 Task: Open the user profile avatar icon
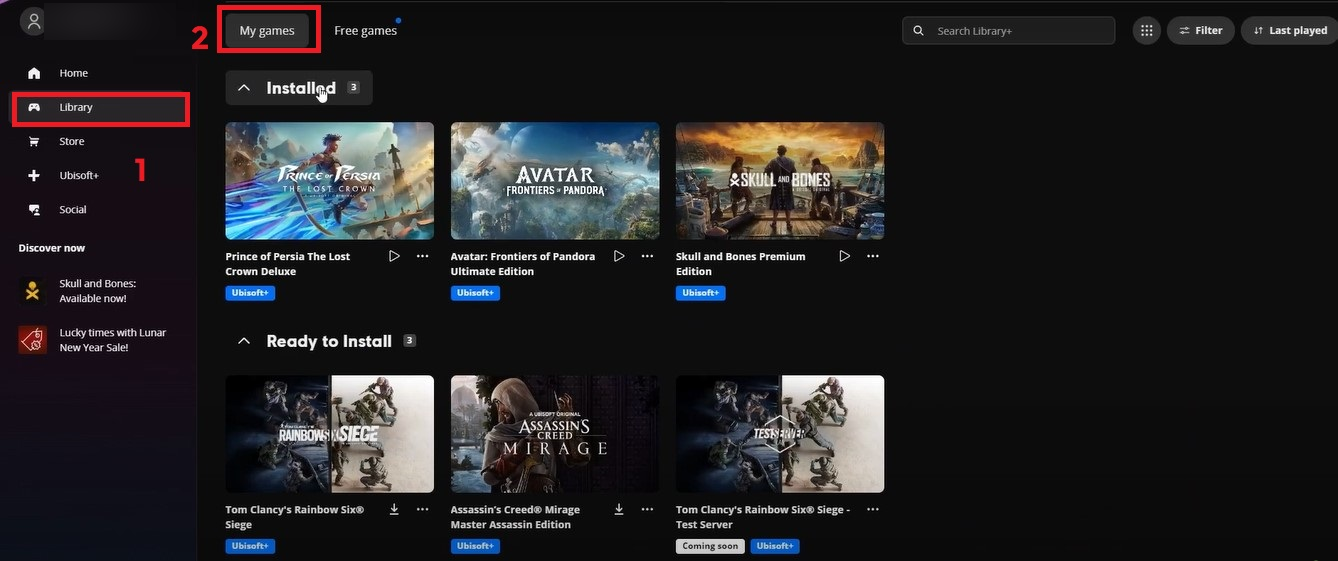point(34,21)
